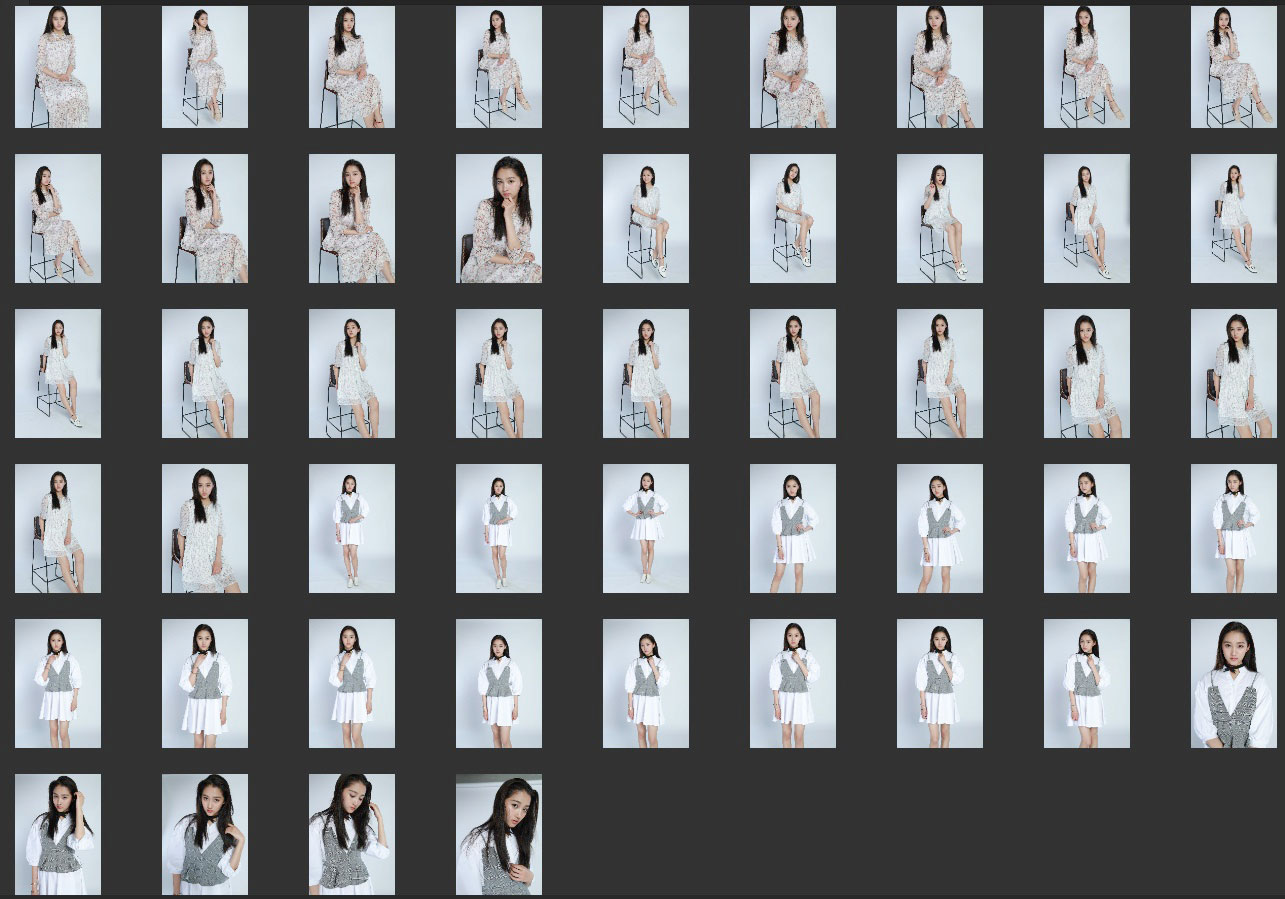Screen dimensions: 1285x899
Task: Select the first thumbnail in the second row
Action: coord(57,218)
